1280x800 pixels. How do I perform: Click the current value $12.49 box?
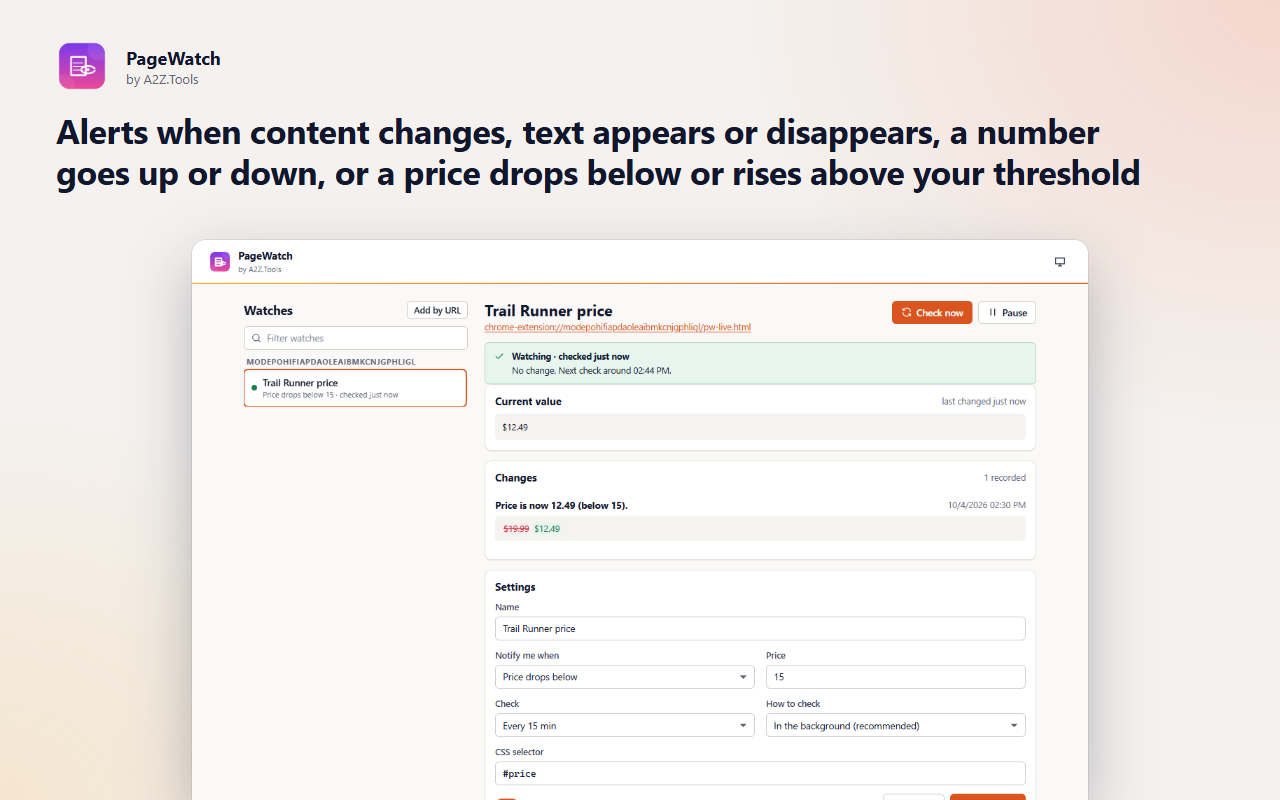click(760, 427)
